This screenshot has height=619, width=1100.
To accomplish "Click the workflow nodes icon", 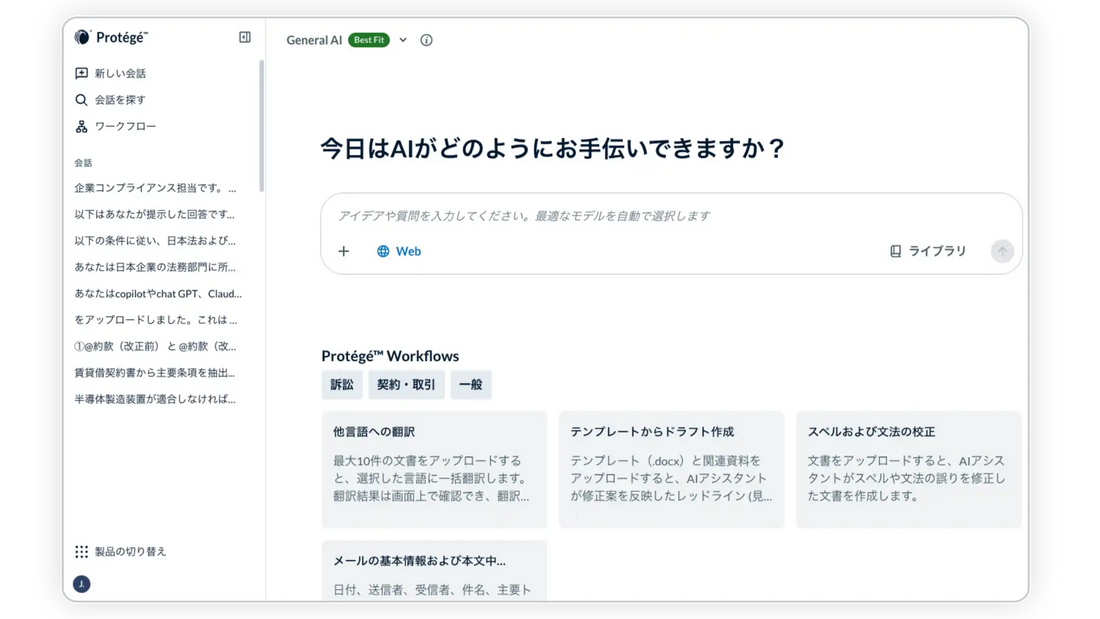I will 81,126.
